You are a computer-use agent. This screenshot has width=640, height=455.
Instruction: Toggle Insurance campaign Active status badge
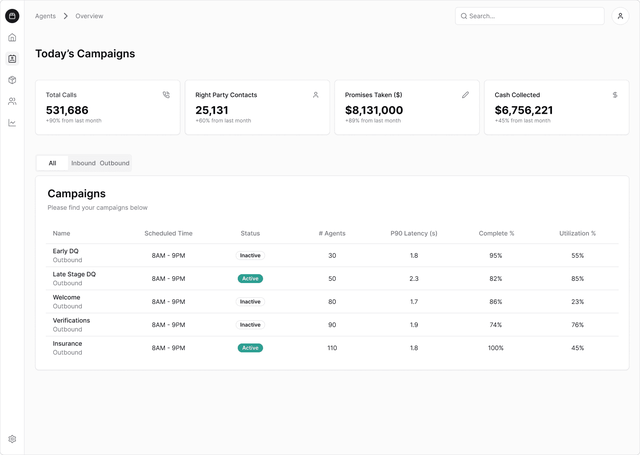(250, 348)
